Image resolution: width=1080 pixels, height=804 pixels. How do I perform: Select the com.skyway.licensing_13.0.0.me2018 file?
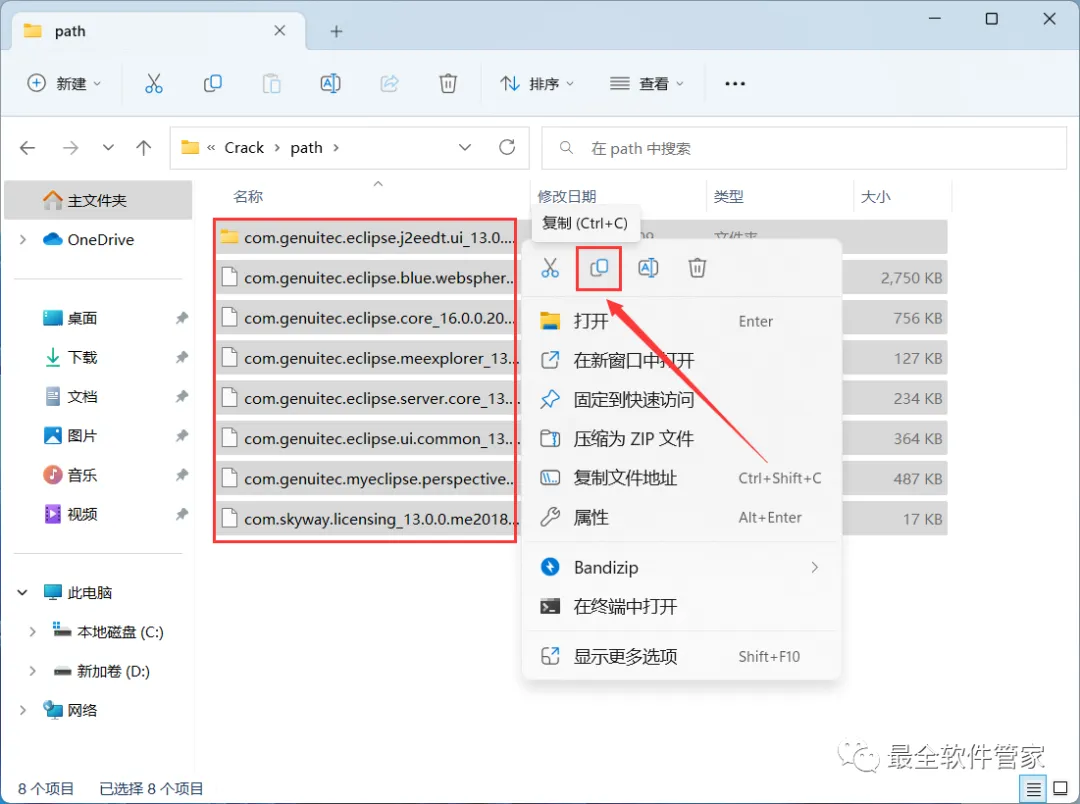(x=366, y=519)
